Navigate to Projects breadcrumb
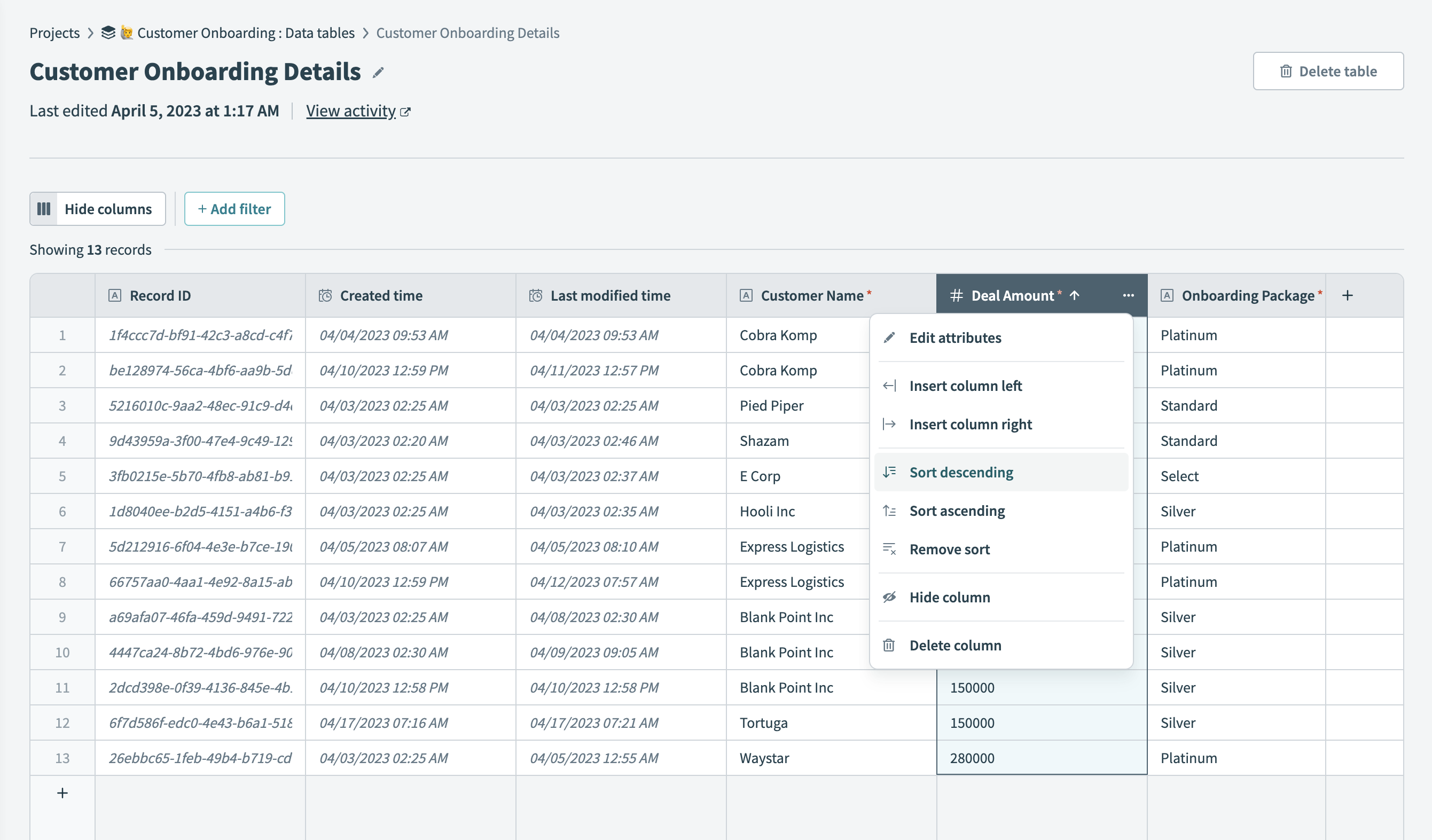Viewport: 1432px width, 840px height. point(54,33)
